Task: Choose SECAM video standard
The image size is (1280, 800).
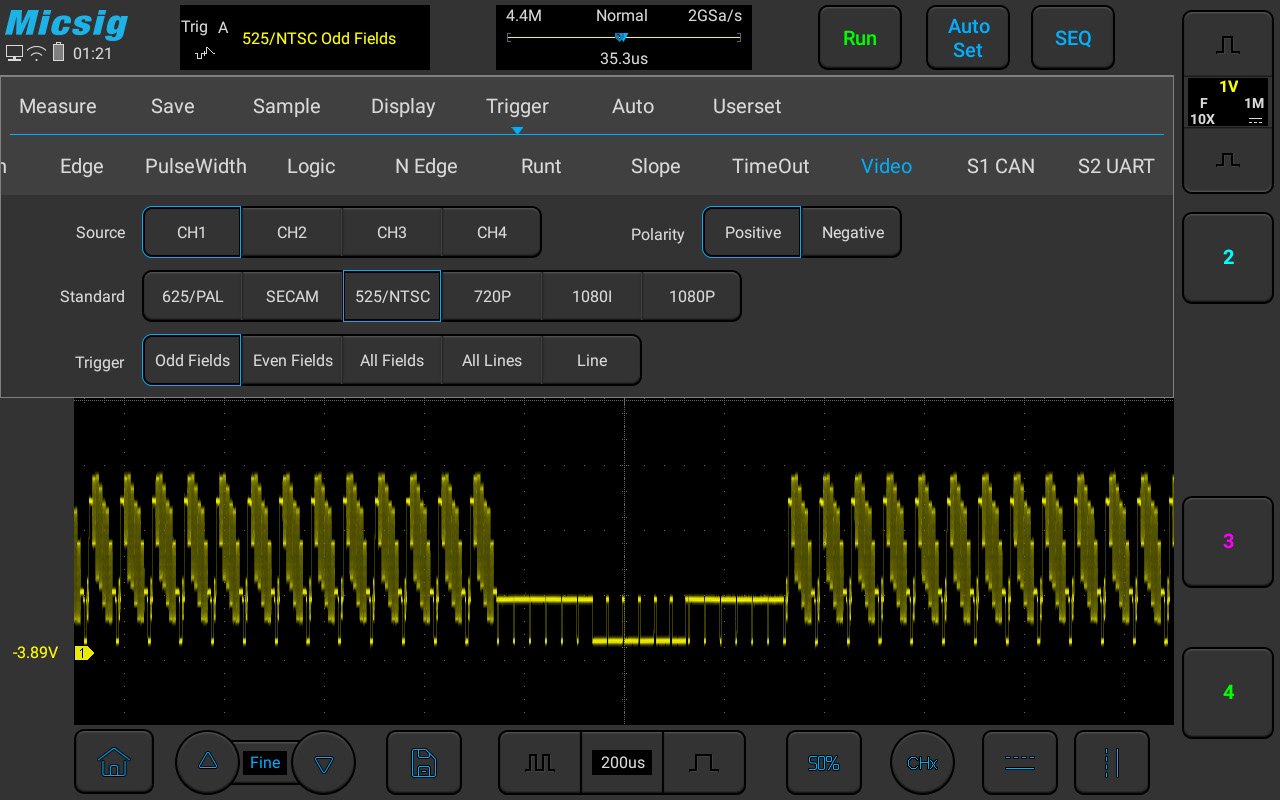Action: pos(292,296)
